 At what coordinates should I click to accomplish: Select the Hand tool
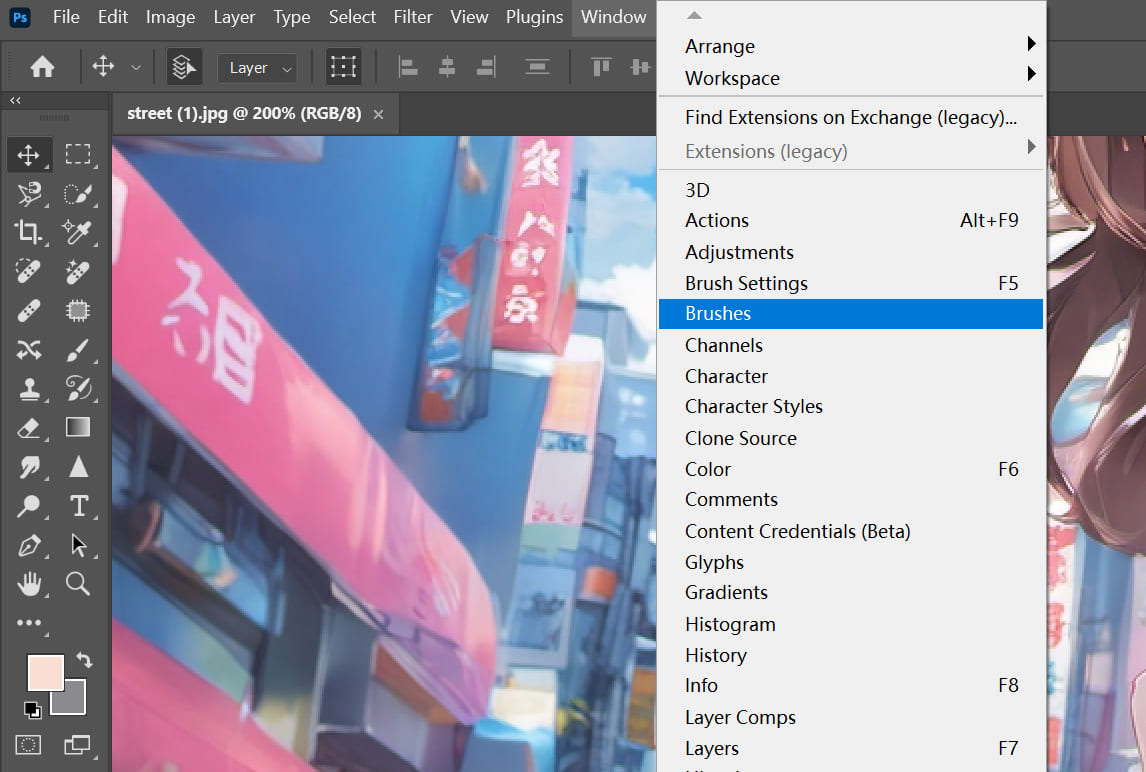(28, 584)
